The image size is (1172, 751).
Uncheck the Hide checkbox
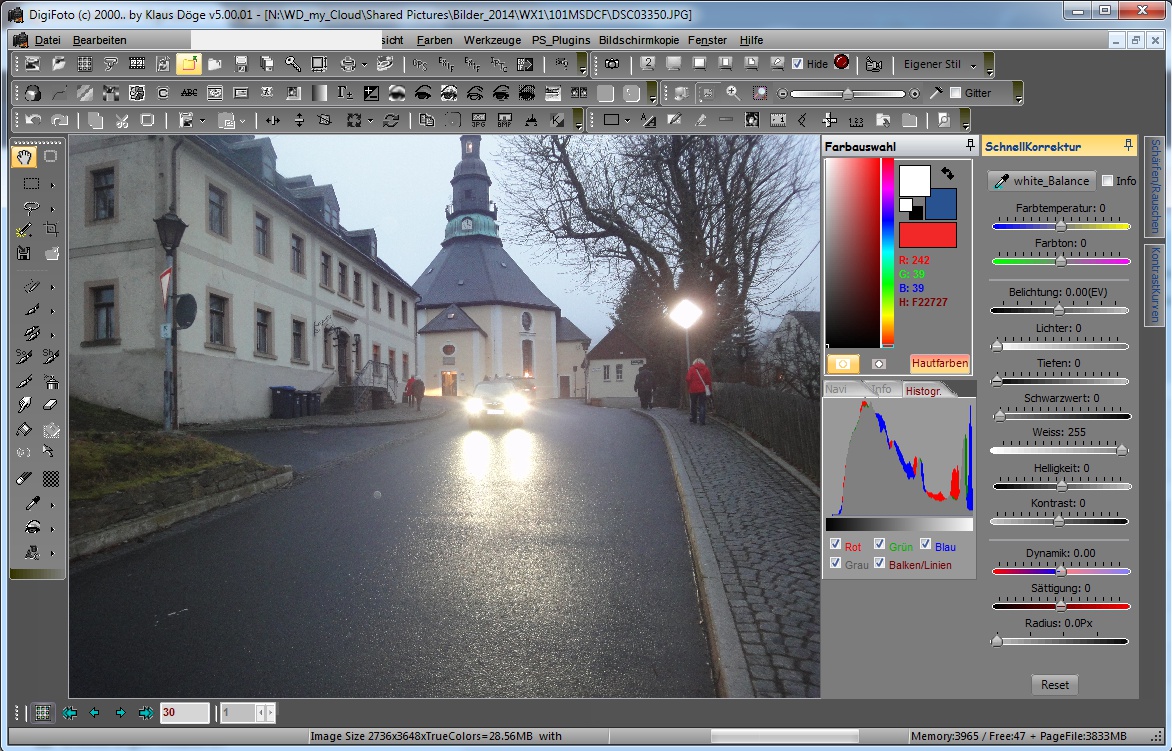[797, 63]
